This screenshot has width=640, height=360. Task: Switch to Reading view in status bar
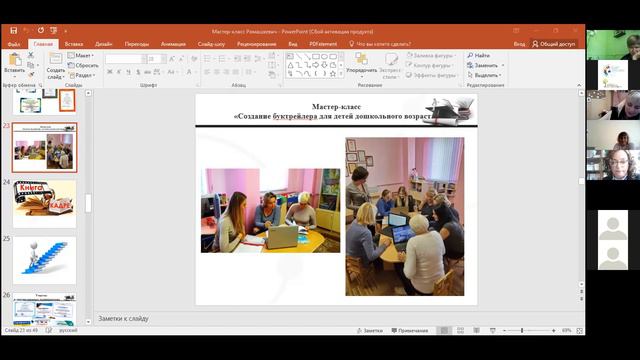click(x=476, y=330)
